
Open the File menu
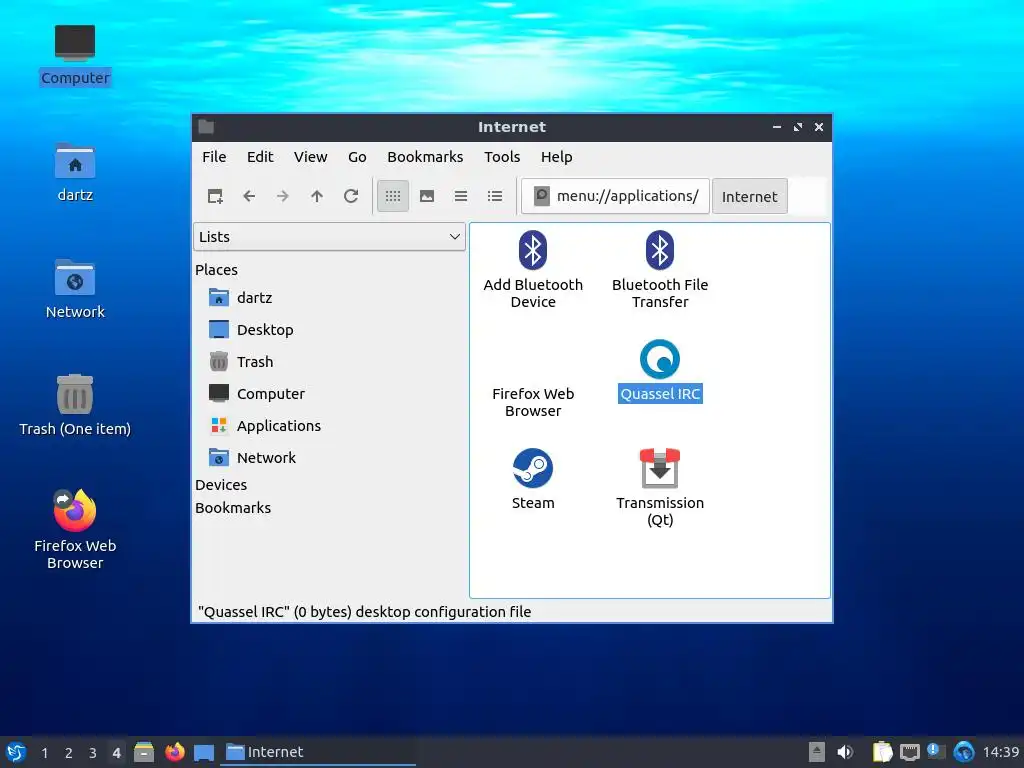tap(214, 157)
